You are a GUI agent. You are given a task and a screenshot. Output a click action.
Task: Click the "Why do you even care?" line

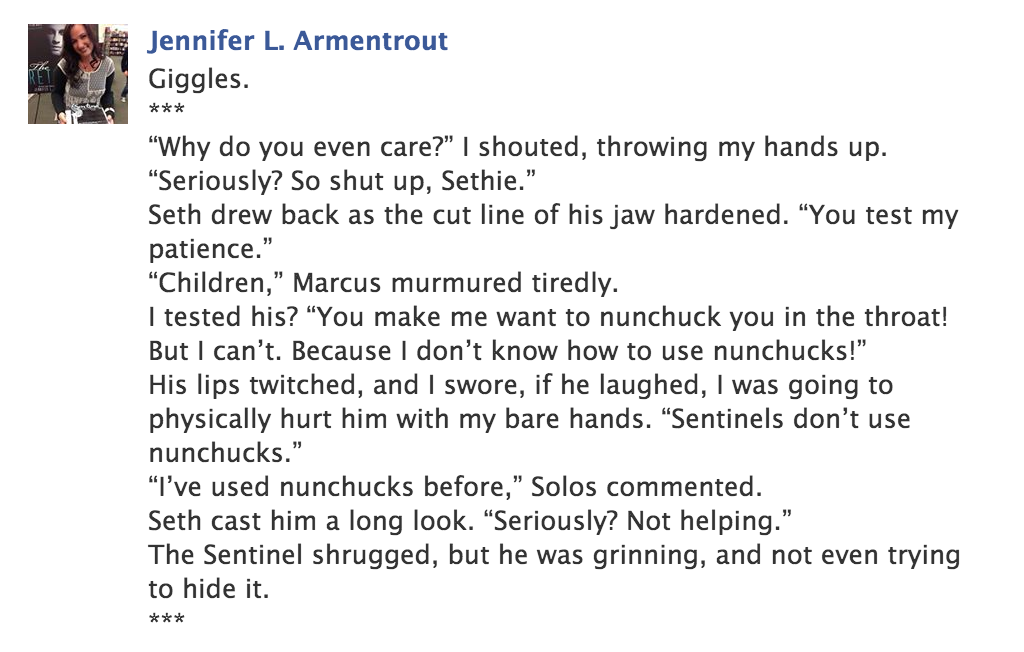[x=517, y=147]
